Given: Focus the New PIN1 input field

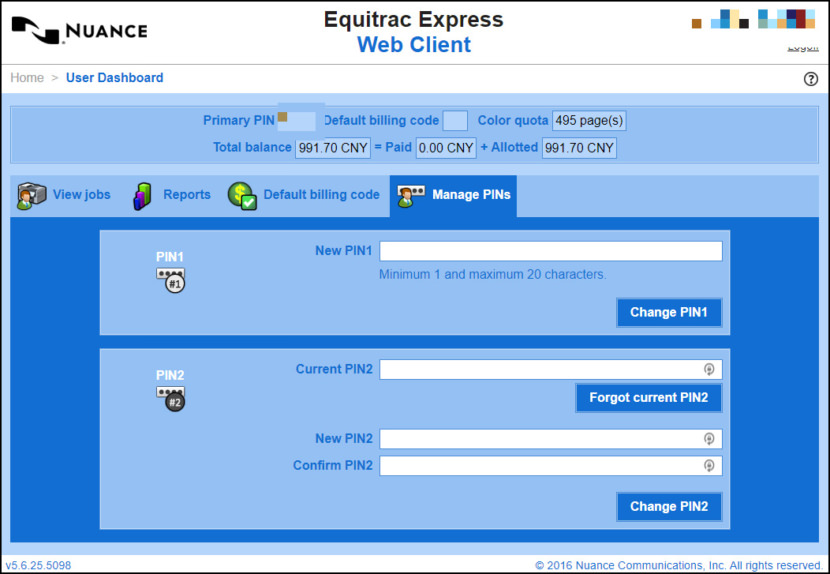Looking at the screenshot, I should tap(551, 251).
